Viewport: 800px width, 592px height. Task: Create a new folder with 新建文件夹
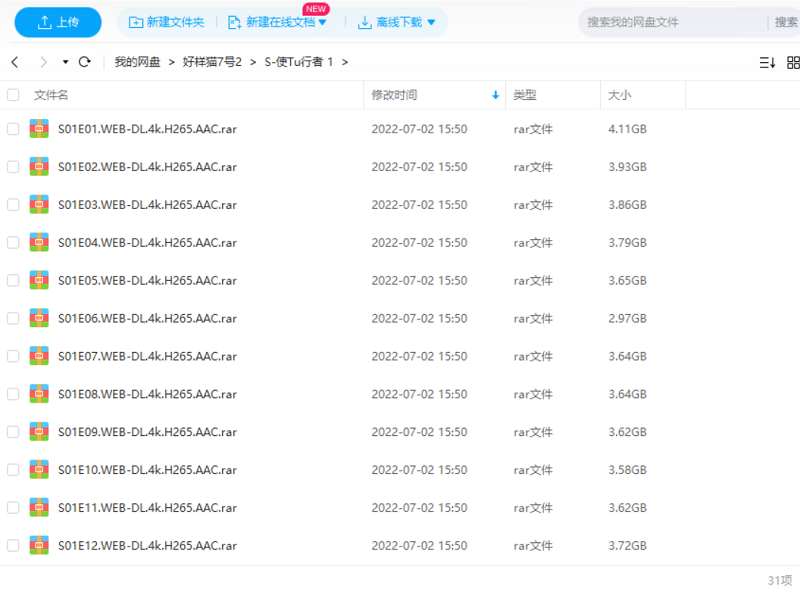[166, 22]
